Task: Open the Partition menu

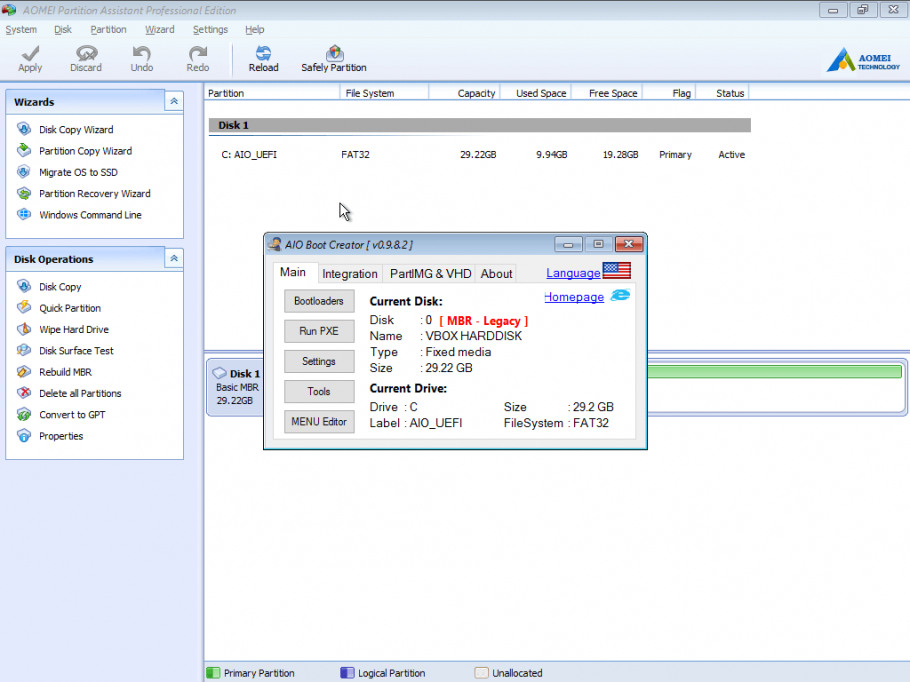Action: (x=108, y=30)
